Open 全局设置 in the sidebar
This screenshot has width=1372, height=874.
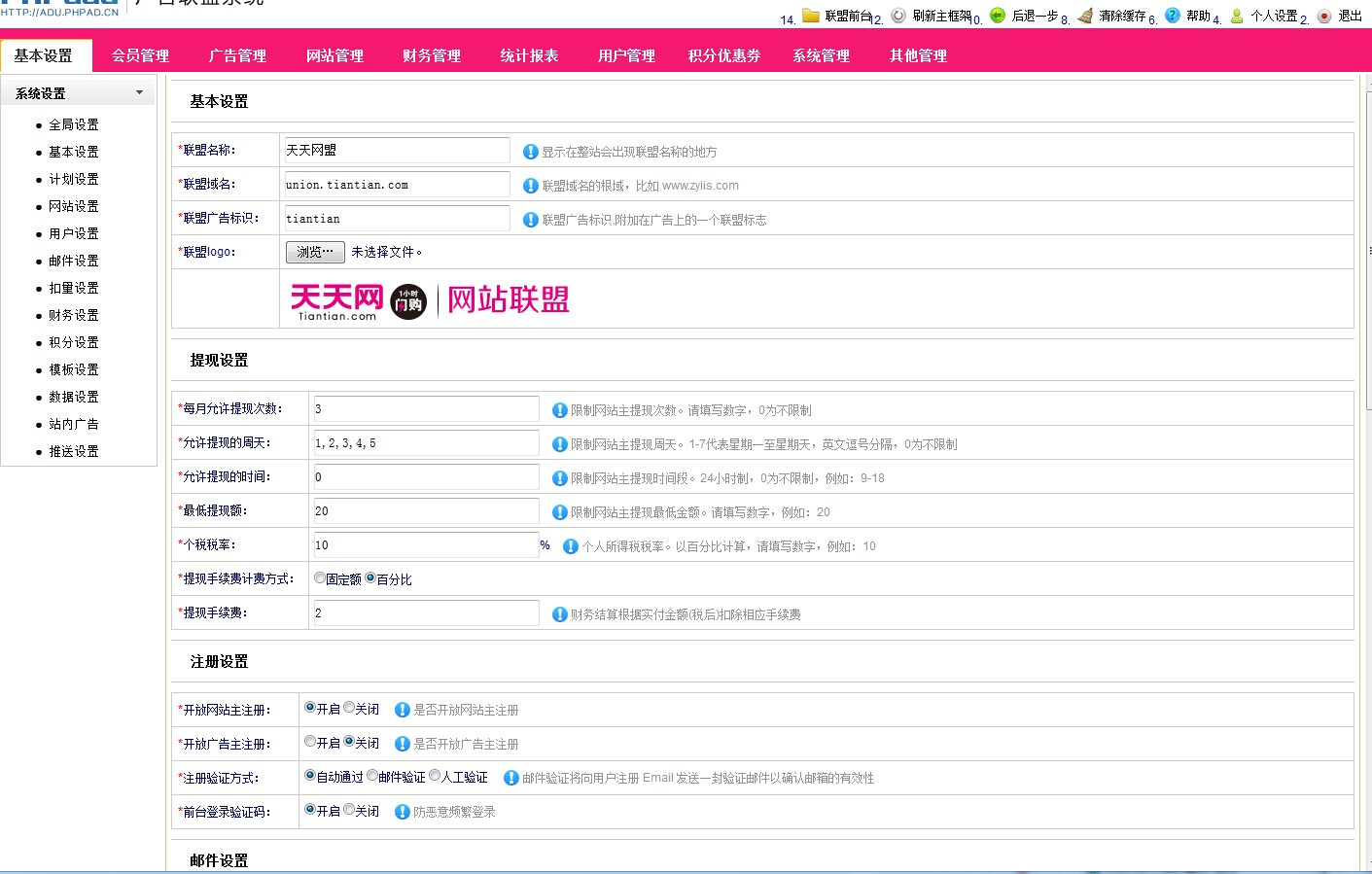click(x=74, y=124)
